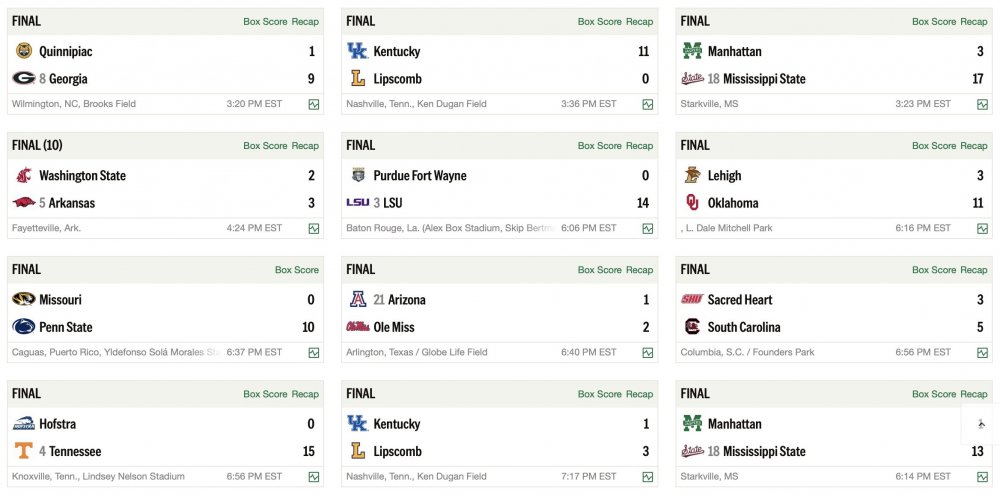Click the Arkansas Razorbacks logo
This screenshot has height=495, width=1000.
(23, 203)
